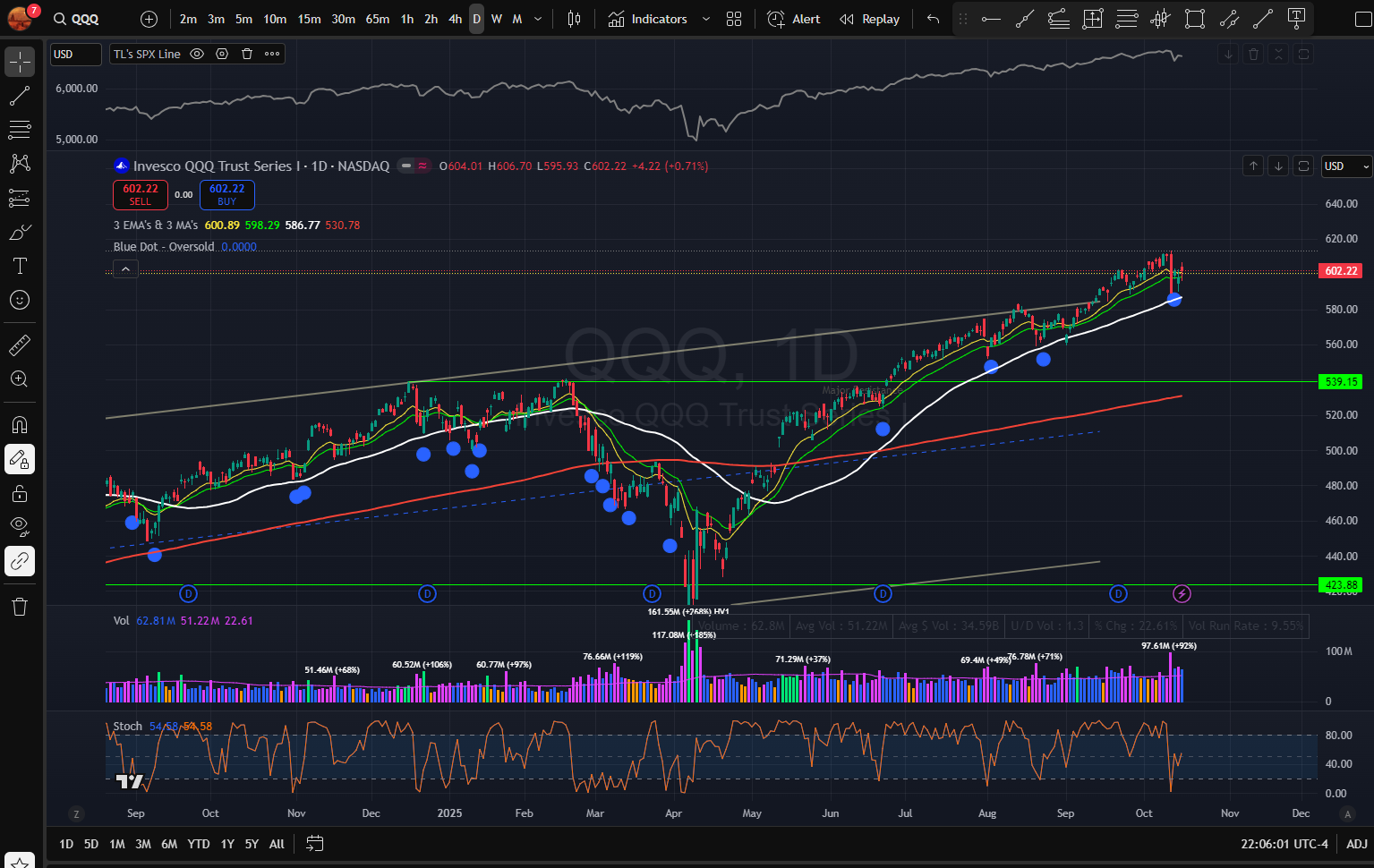Click the layout setup square icon
1374x868 pixels.
pos(1363,19)
